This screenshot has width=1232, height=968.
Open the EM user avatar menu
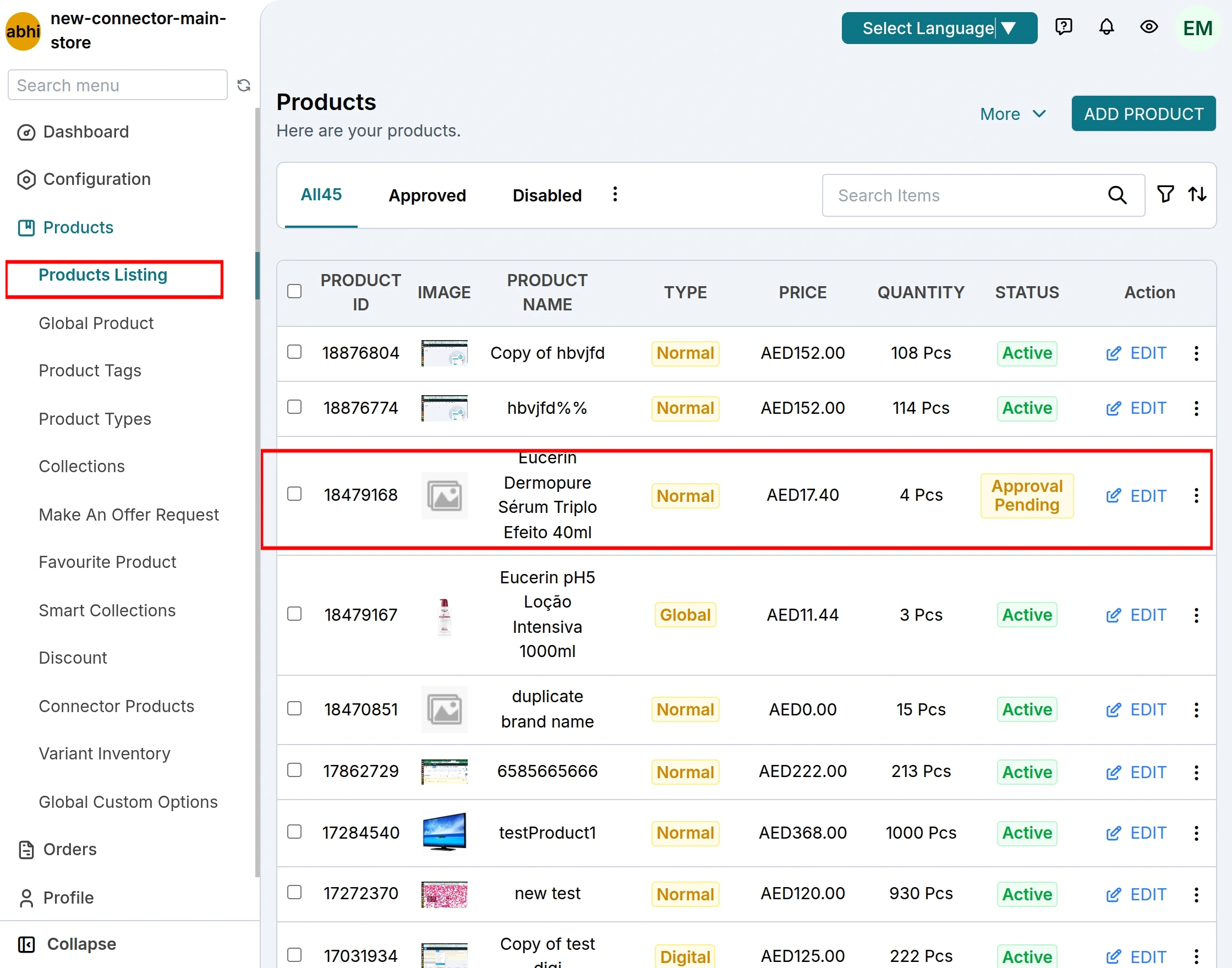pyautogui.click(x=1197, y=28)
